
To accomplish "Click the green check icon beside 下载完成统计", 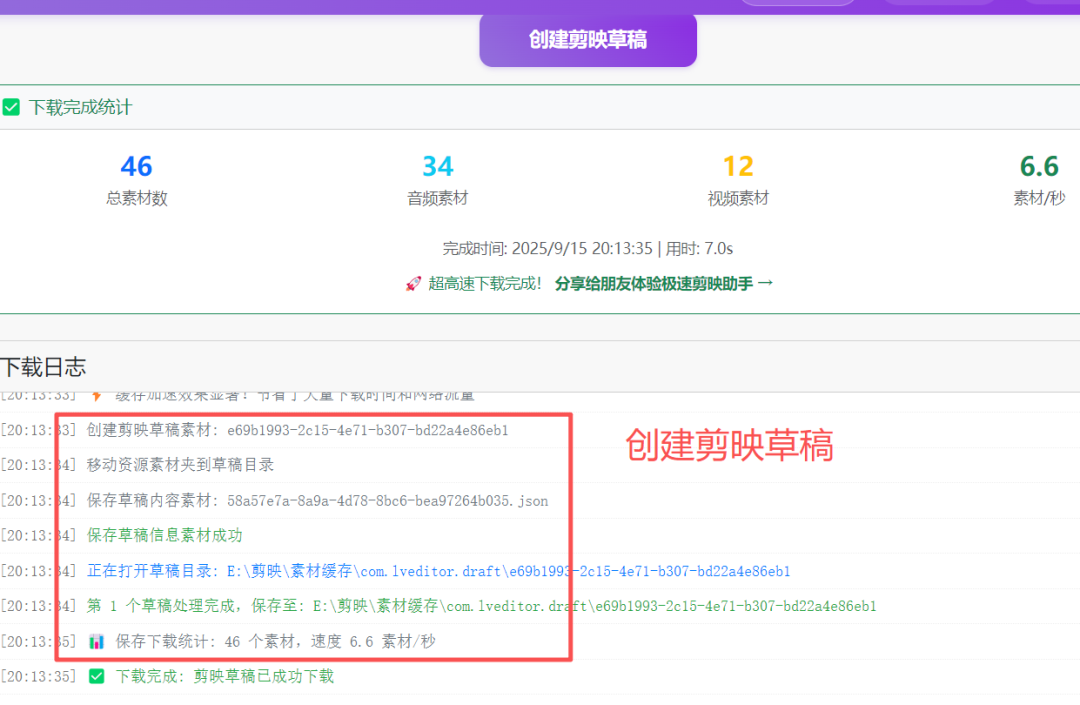I will pos(11,107).
